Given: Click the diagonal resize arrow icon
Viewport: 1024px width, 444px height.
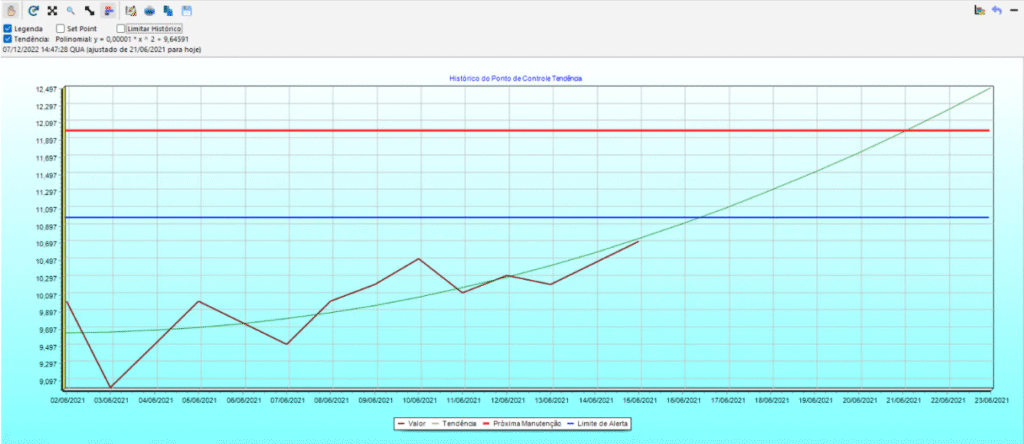Looking at the screenshot, I should pyautogui.click(x=89, y=10).
